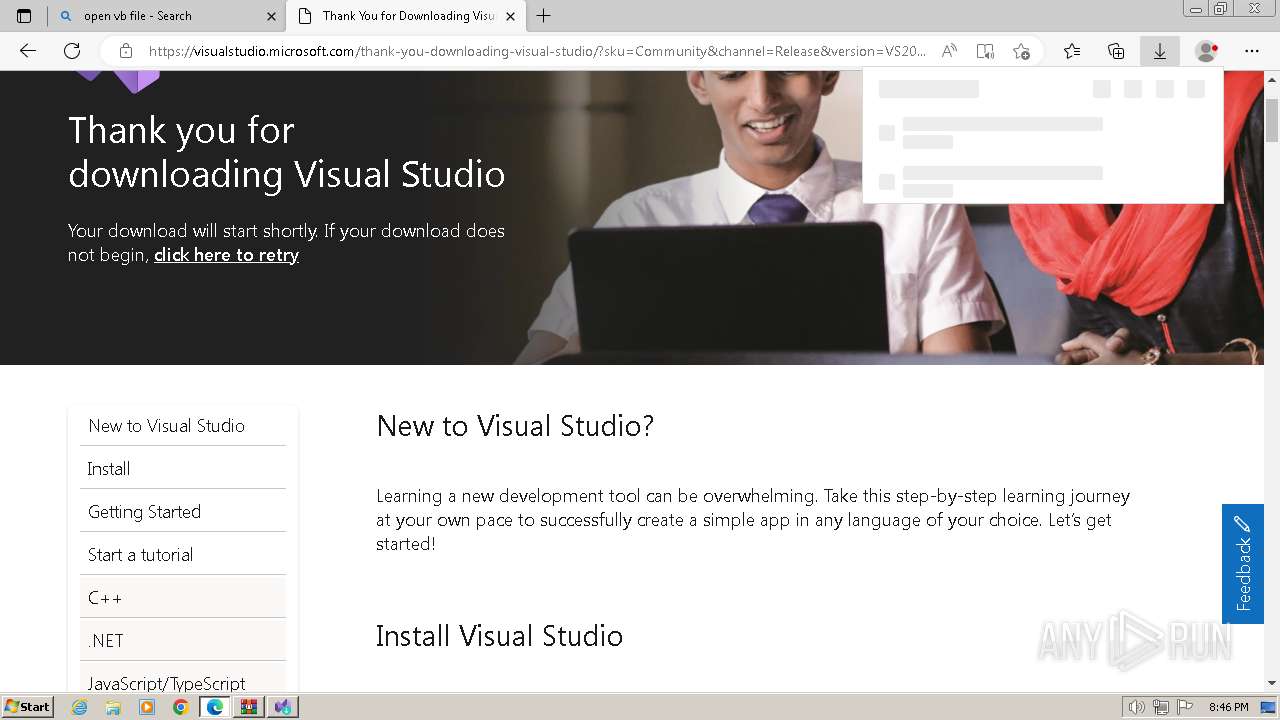Close the 'open vb file - Search' tab
The height and width of the screenshot is (720, 1280).
pos(271,16)
